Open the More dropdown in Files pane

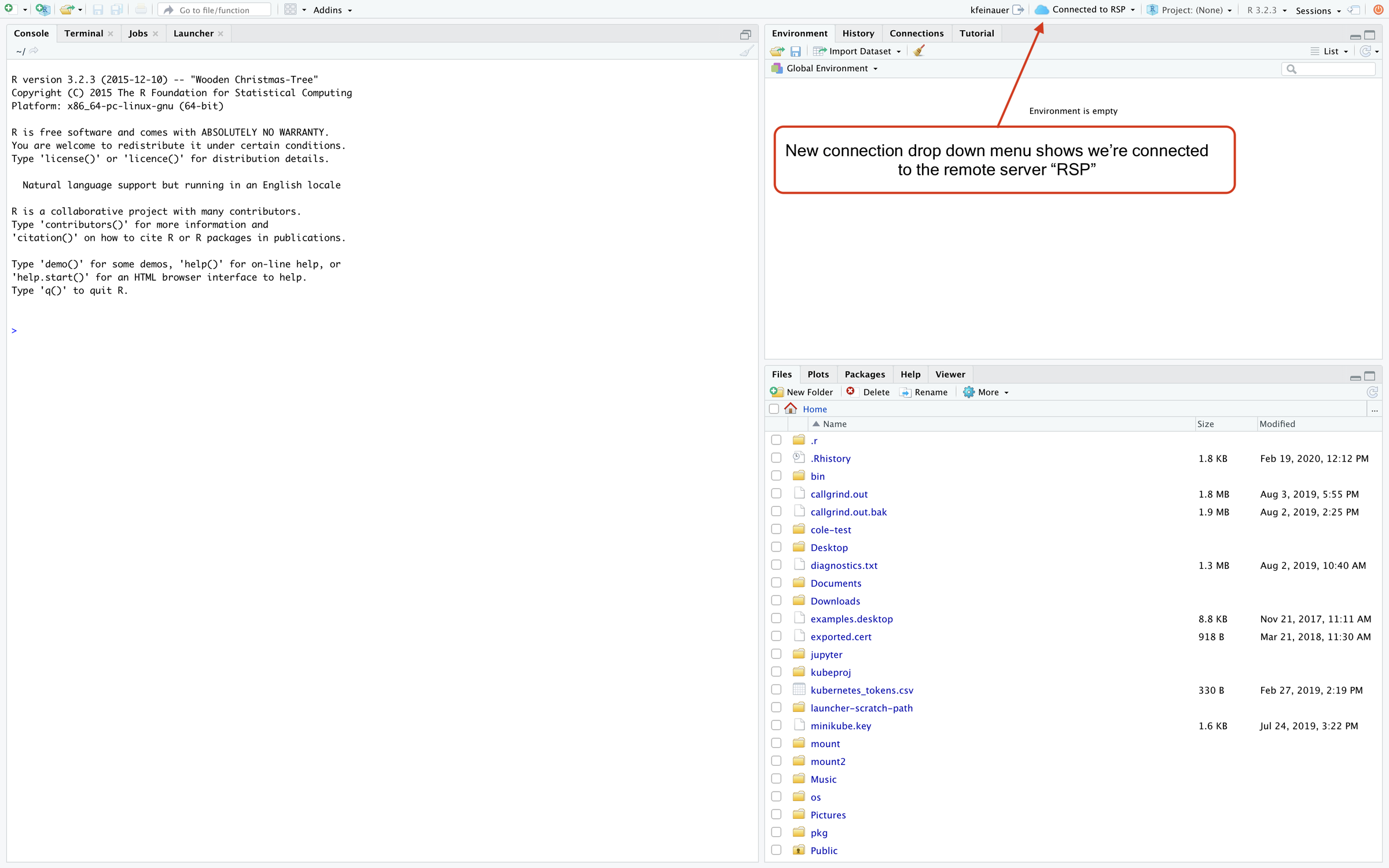(988, 392)
